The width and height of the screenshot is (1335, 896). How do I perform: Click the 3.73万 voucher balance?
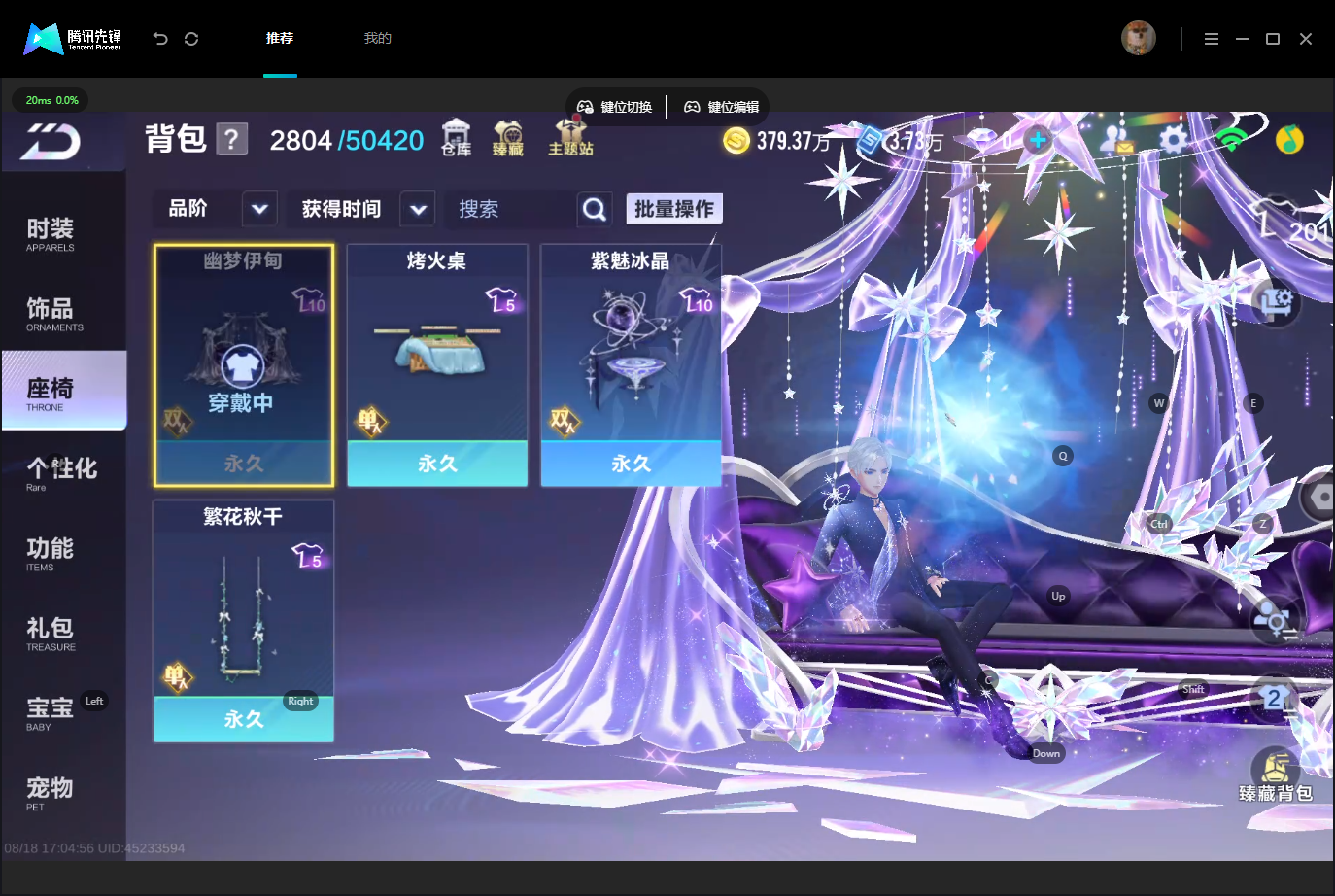coord(915,141)
